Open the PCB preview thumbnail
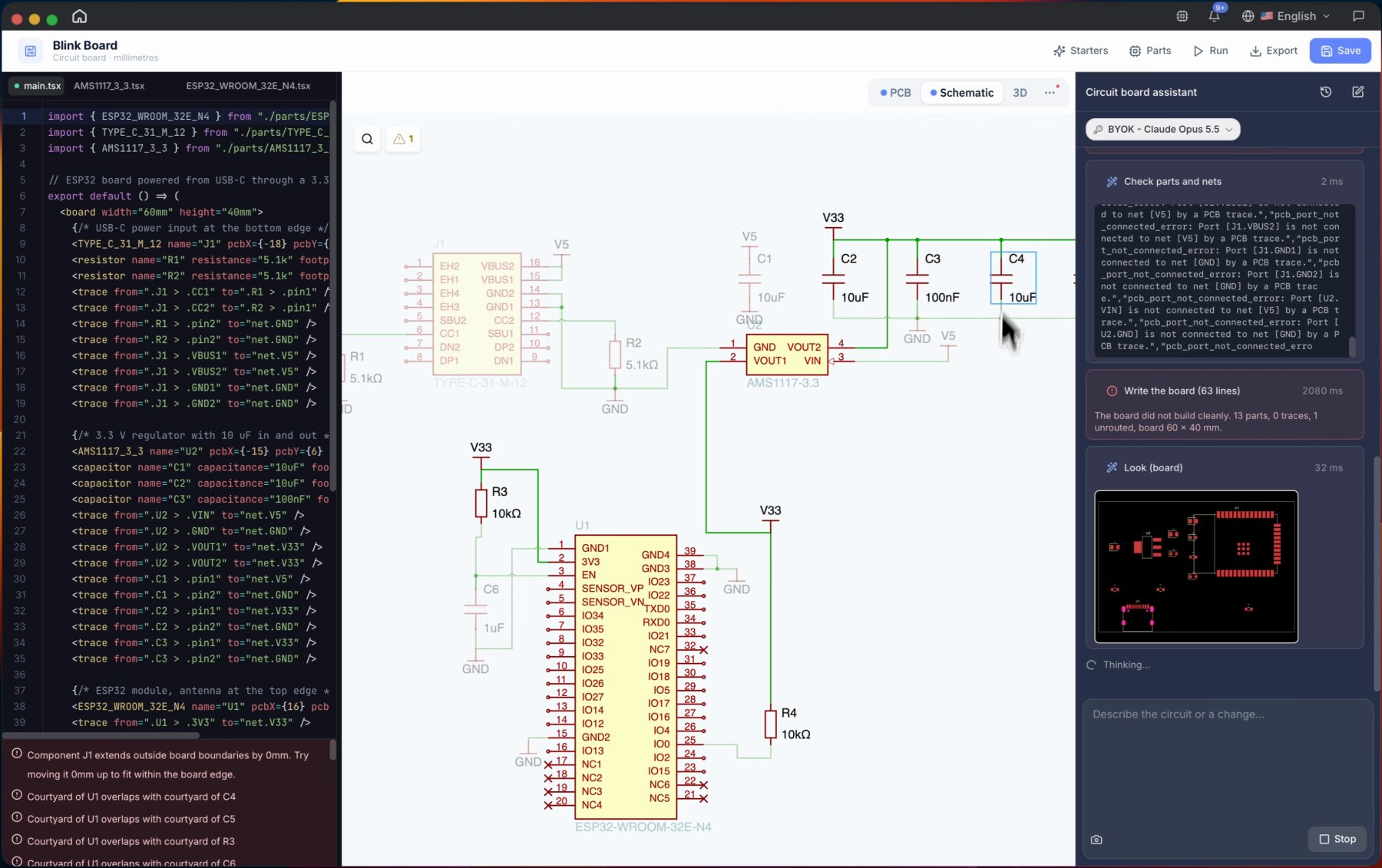 (1195, 567)
